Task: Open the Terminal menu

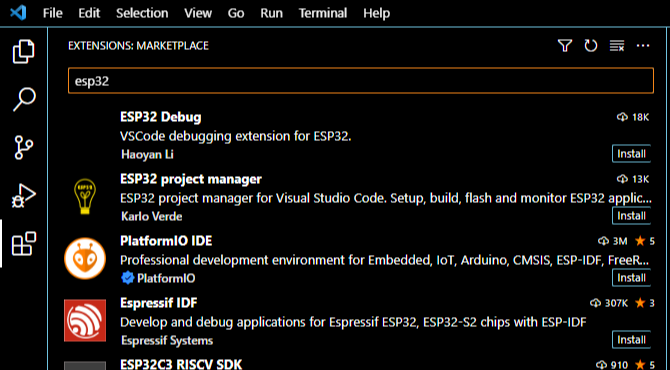Action: (x=323, y=13)
